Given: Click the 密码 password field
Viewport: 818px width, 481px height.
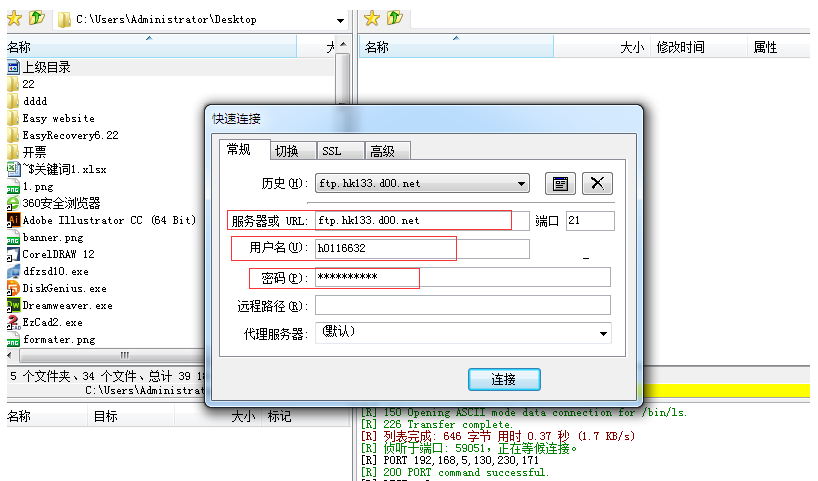Looking at the screenshot, I should tap(463, 277).
